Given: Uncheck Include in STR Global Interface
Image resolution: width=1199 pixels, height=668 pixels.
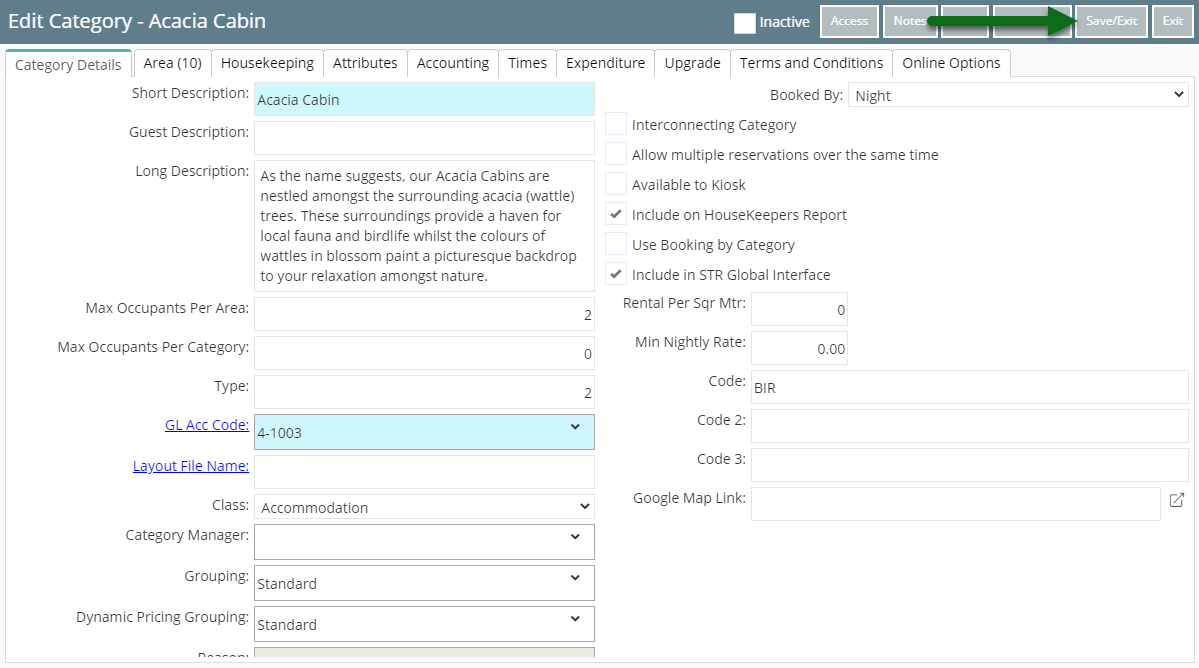Looking at the screenshot, I should 616,274.
